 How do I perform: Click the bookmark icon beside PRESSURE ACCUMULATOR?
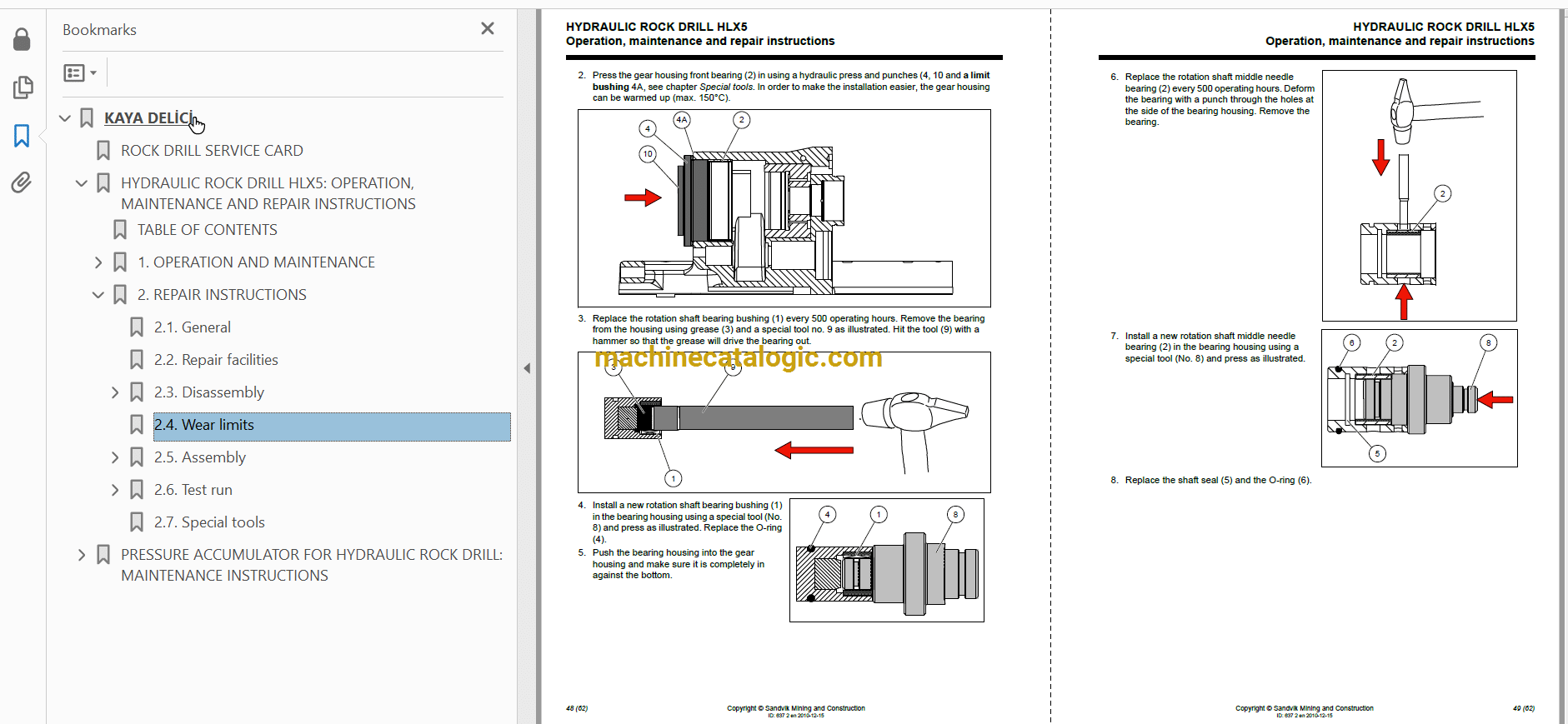(103, 555)
